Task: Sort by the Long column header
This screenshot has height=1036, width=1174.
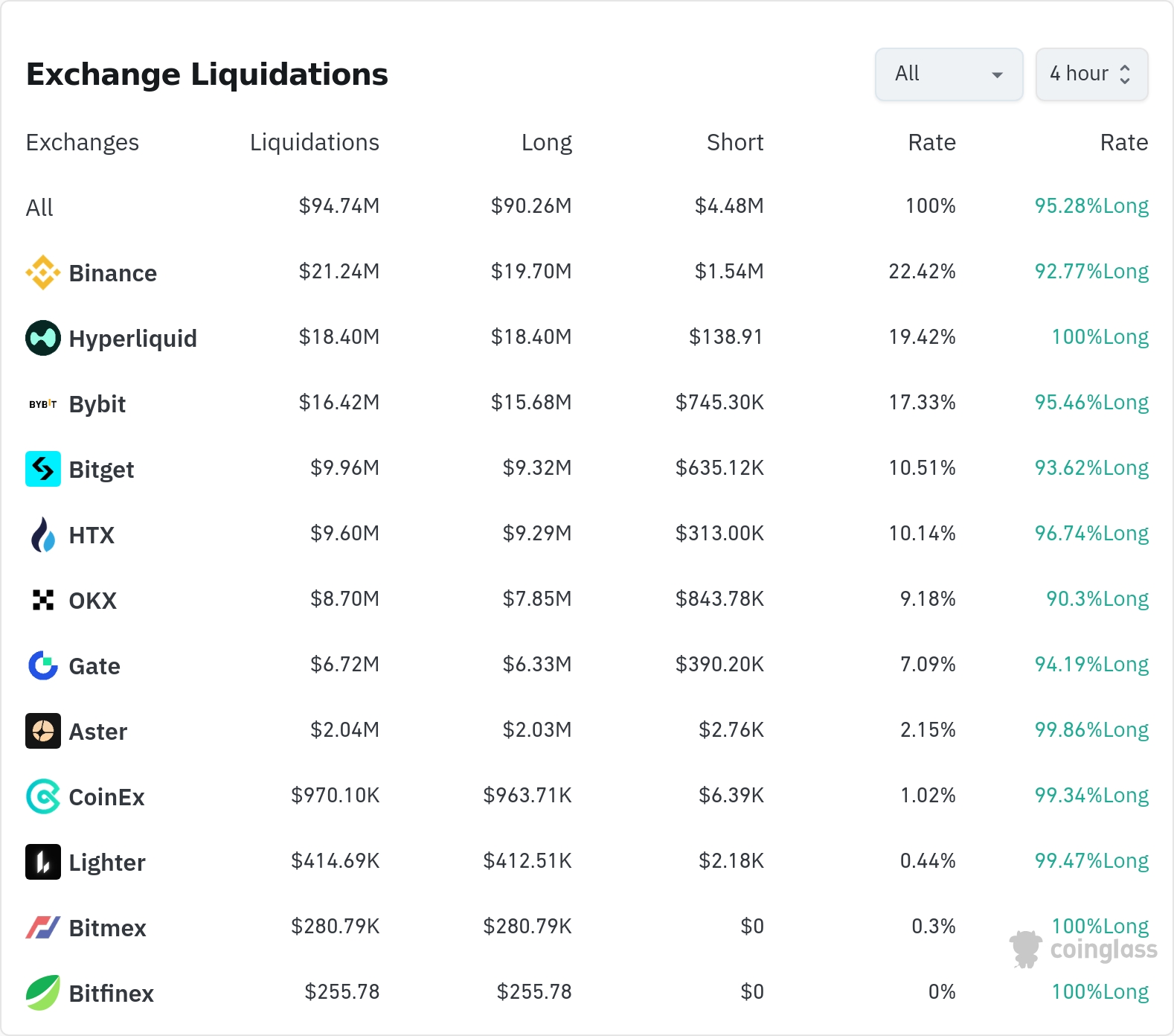Action: 546,142
